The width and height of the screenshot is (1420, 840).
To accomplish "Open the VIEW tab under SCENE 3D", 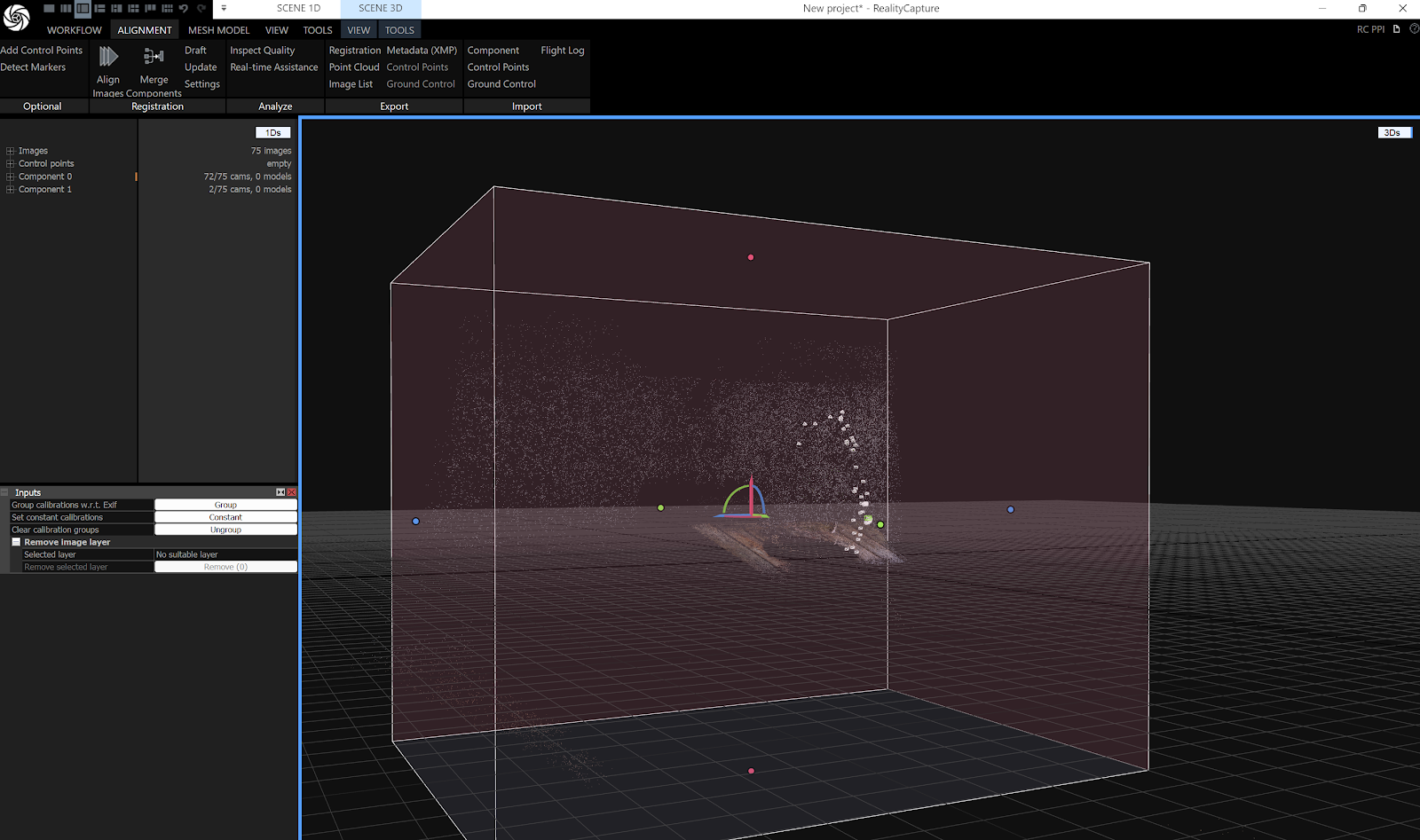I will [x=359, y=30].
